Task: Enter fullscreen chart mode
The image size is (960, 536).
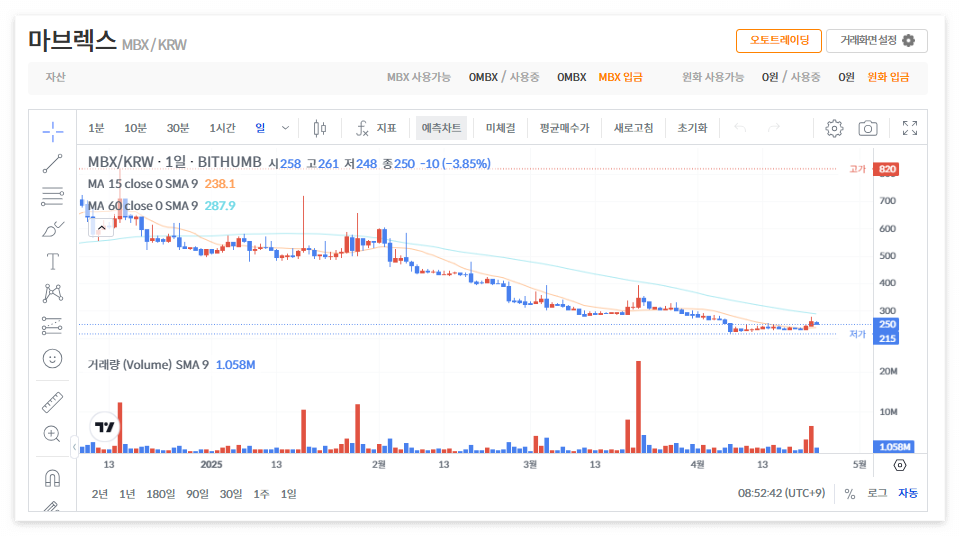Action: pos(910,128)
